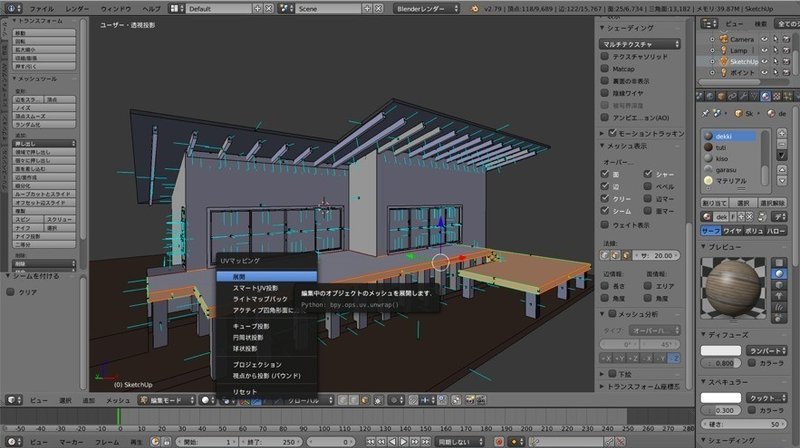
Task: Choose 球状投影 in UV menu
Action: pos(266,349)
